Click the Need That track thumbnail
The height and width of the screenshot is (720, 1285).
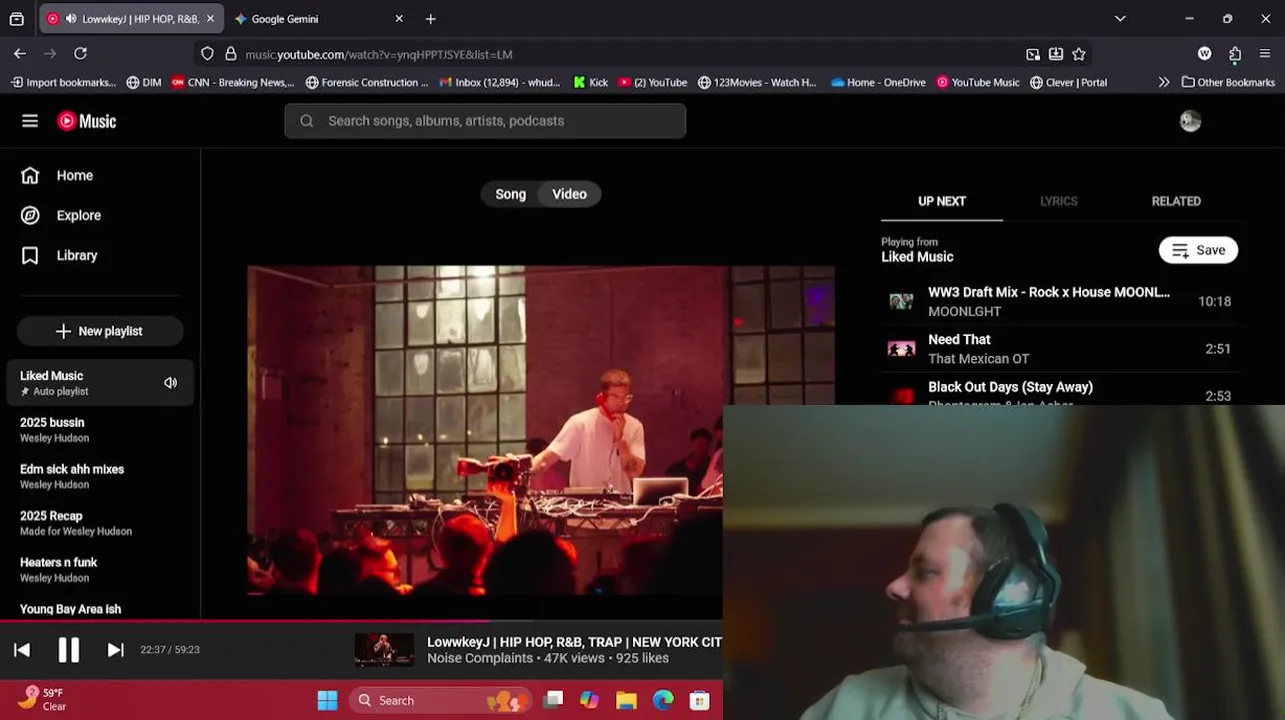click(901, 349)
